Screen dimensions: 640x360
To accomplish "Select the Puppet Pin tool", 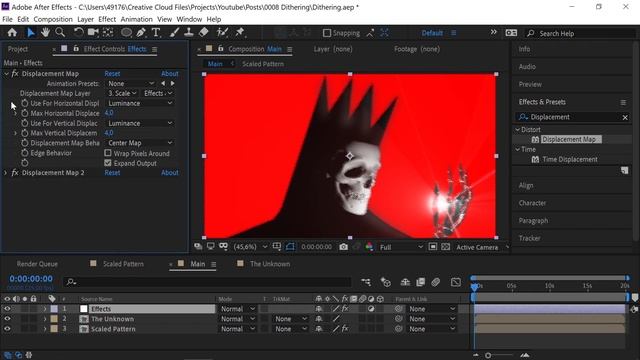I will 240,33.
